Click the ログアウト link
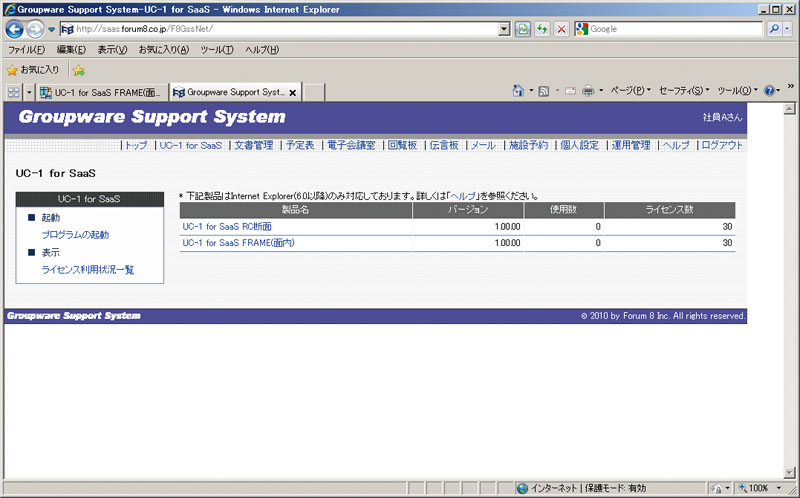This screenshot has width=800, height=498. pyautogui.click(x=722, y=145)
